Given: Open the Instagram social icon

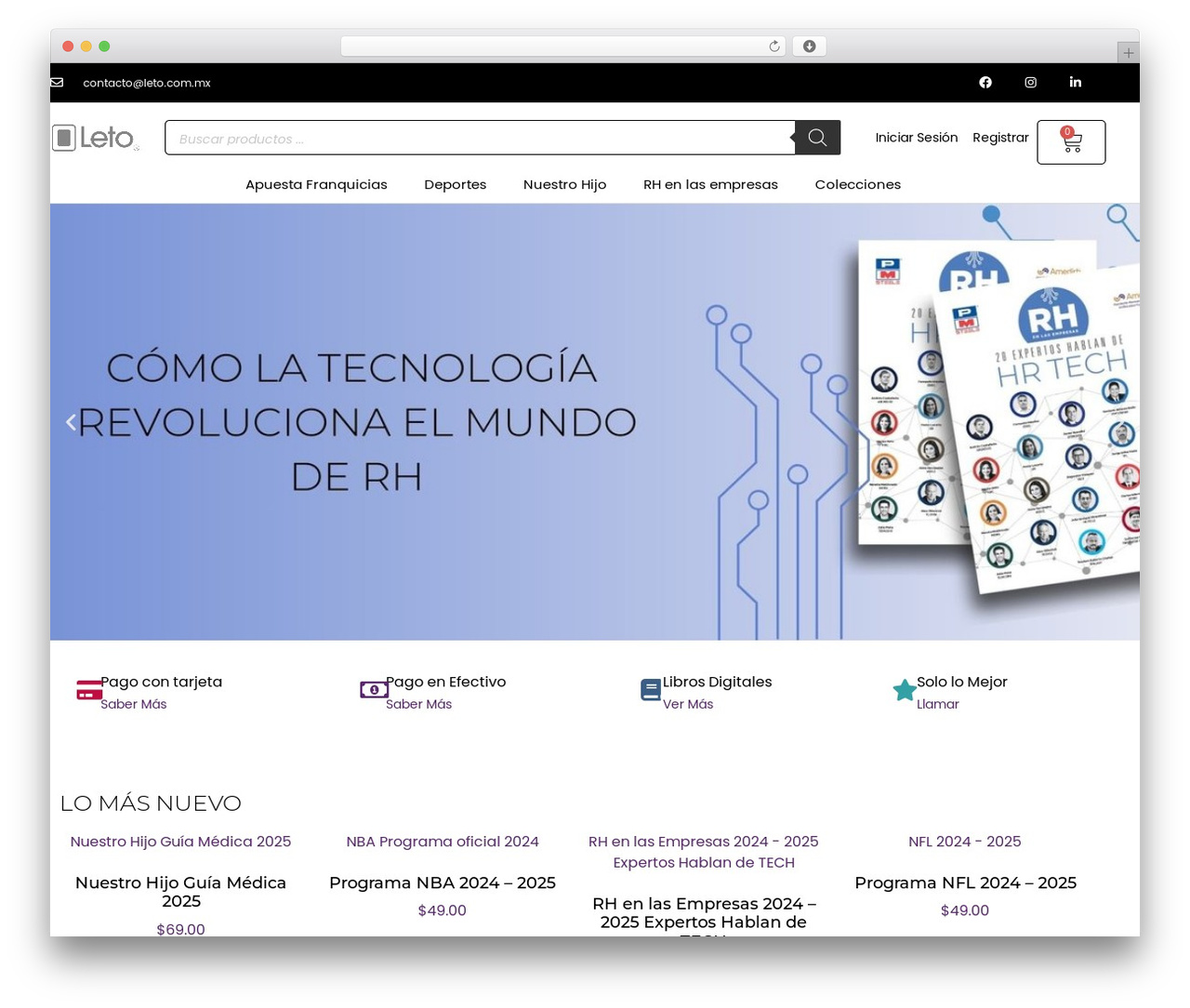Looking at the screenshot, I should pos(1031,83).
